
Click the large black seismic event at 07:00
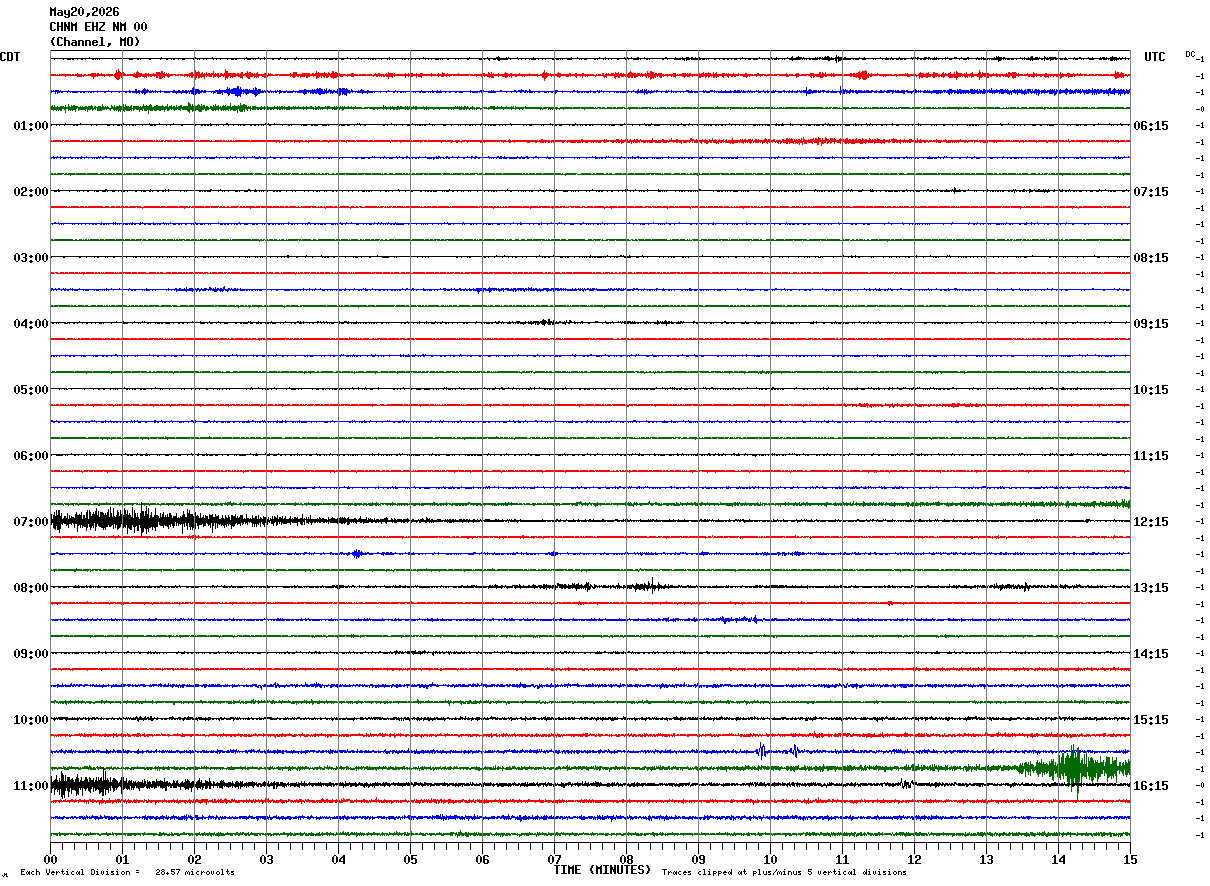click(150, 520)
